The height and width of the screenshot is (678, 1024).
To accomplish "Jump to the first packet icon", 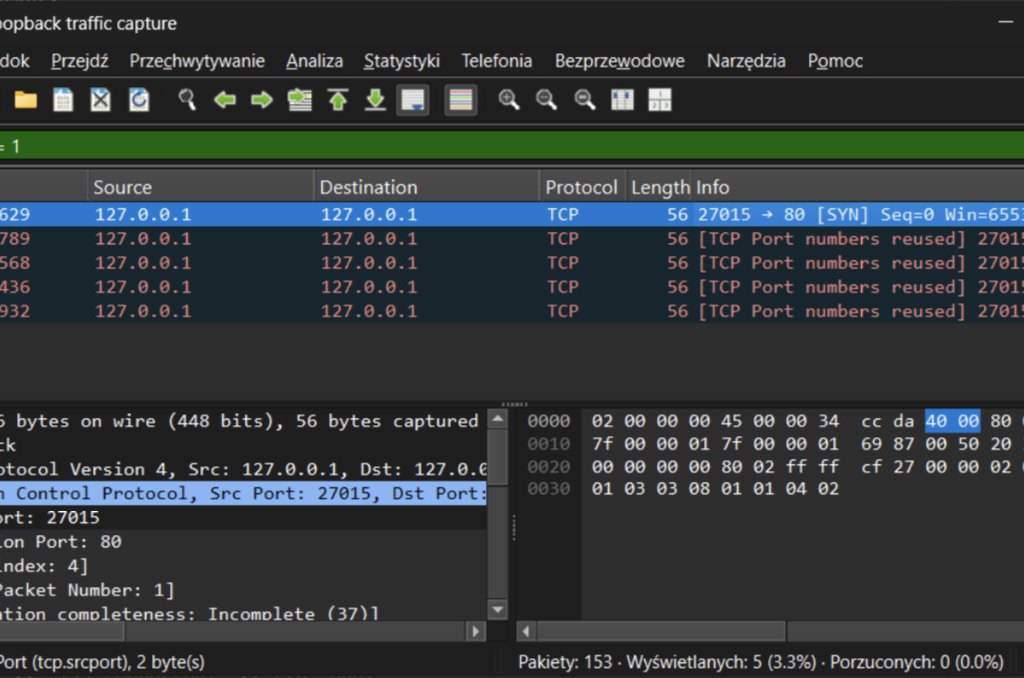I will coord(338,100).
